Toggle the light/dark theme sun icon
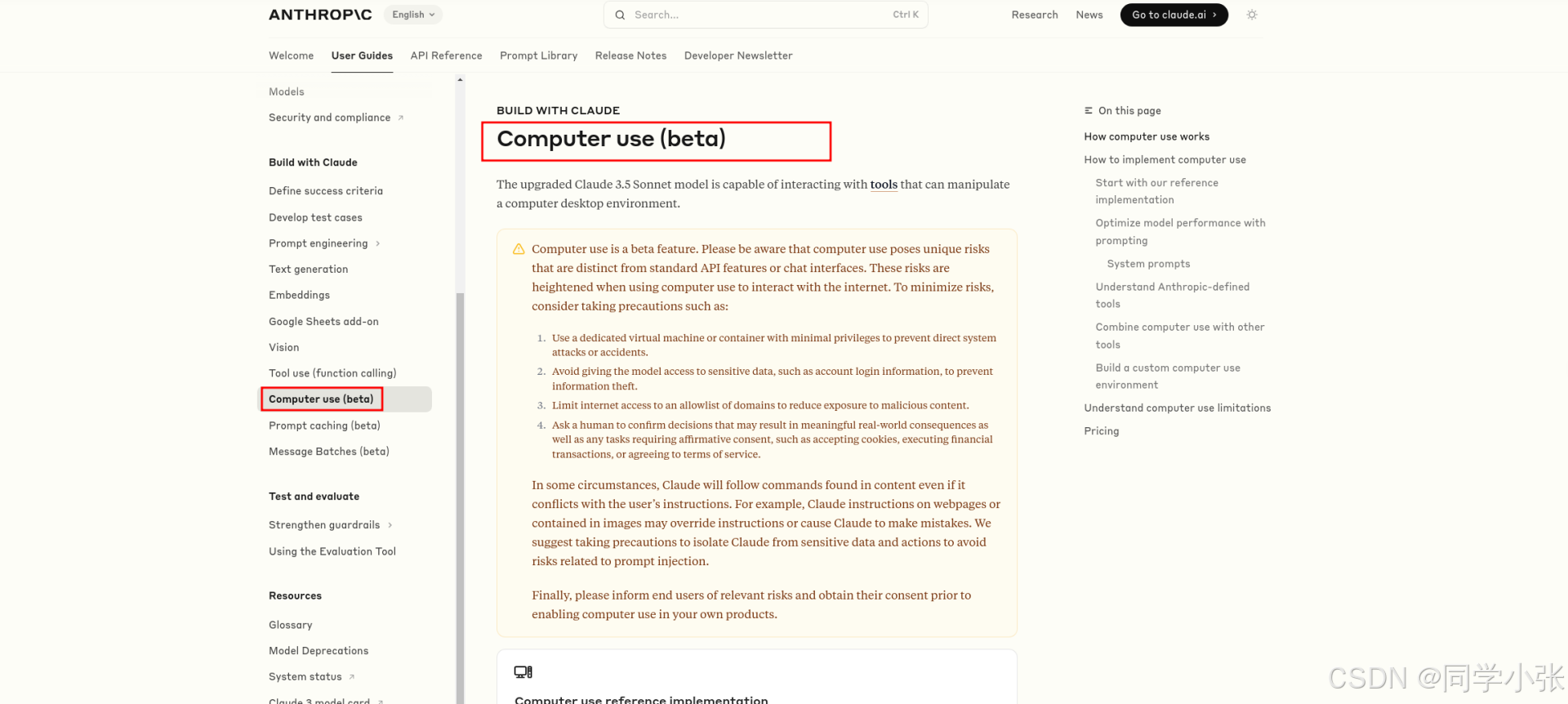This screenshot has width=1568, height=704. (1252, 15)
